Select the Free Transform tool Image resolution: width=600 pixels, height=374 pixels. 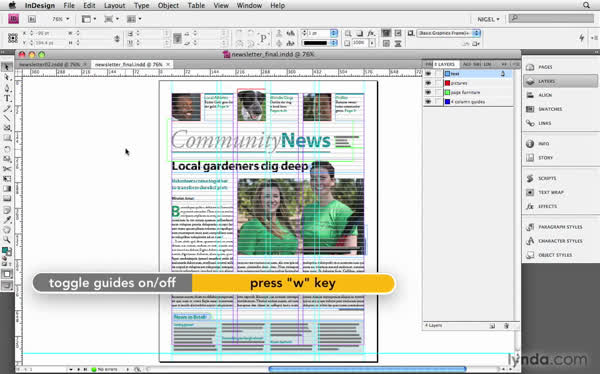point(7,179)
